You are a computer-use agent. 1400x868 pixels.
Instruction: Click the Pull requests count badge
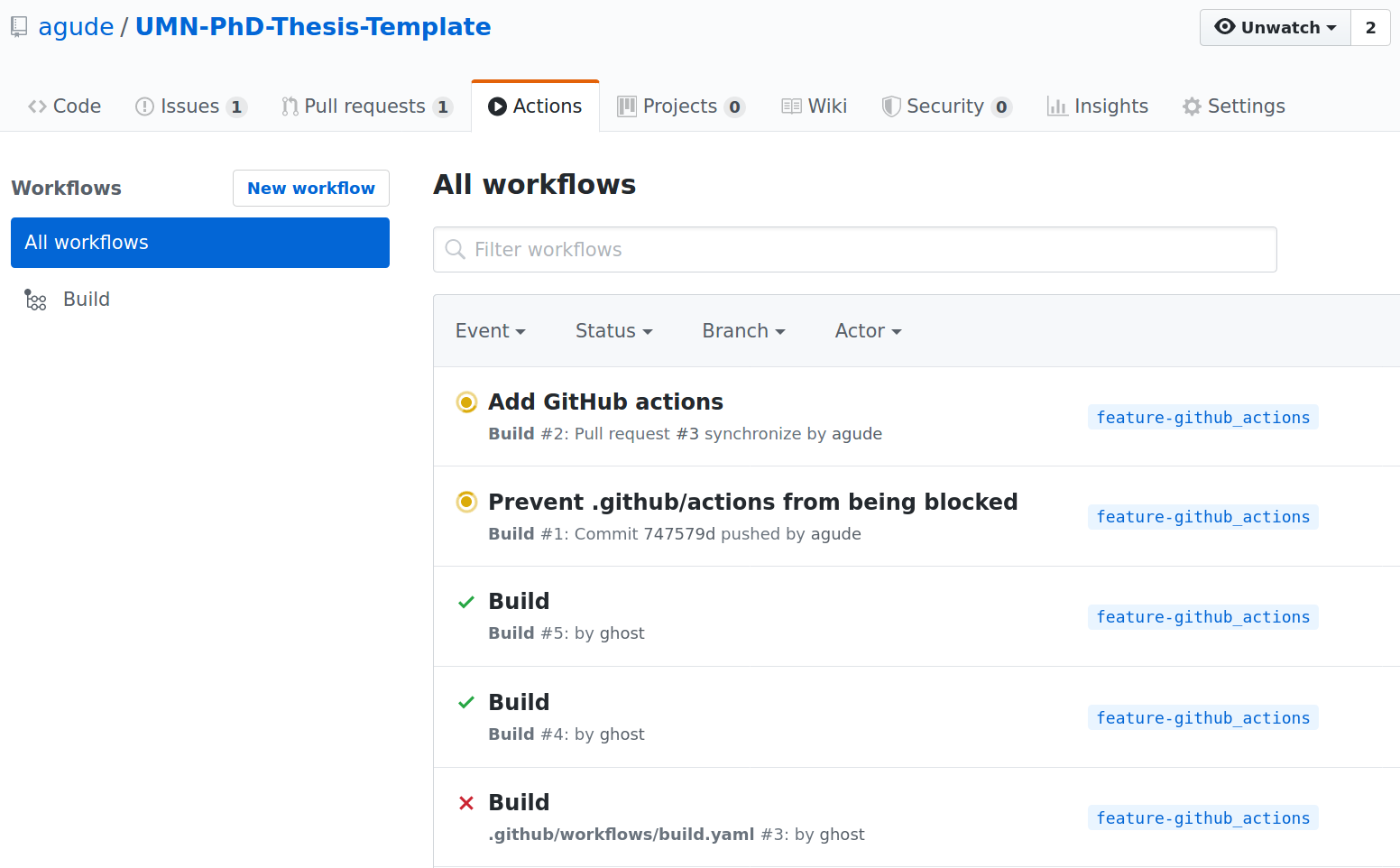tap(442, 107)
